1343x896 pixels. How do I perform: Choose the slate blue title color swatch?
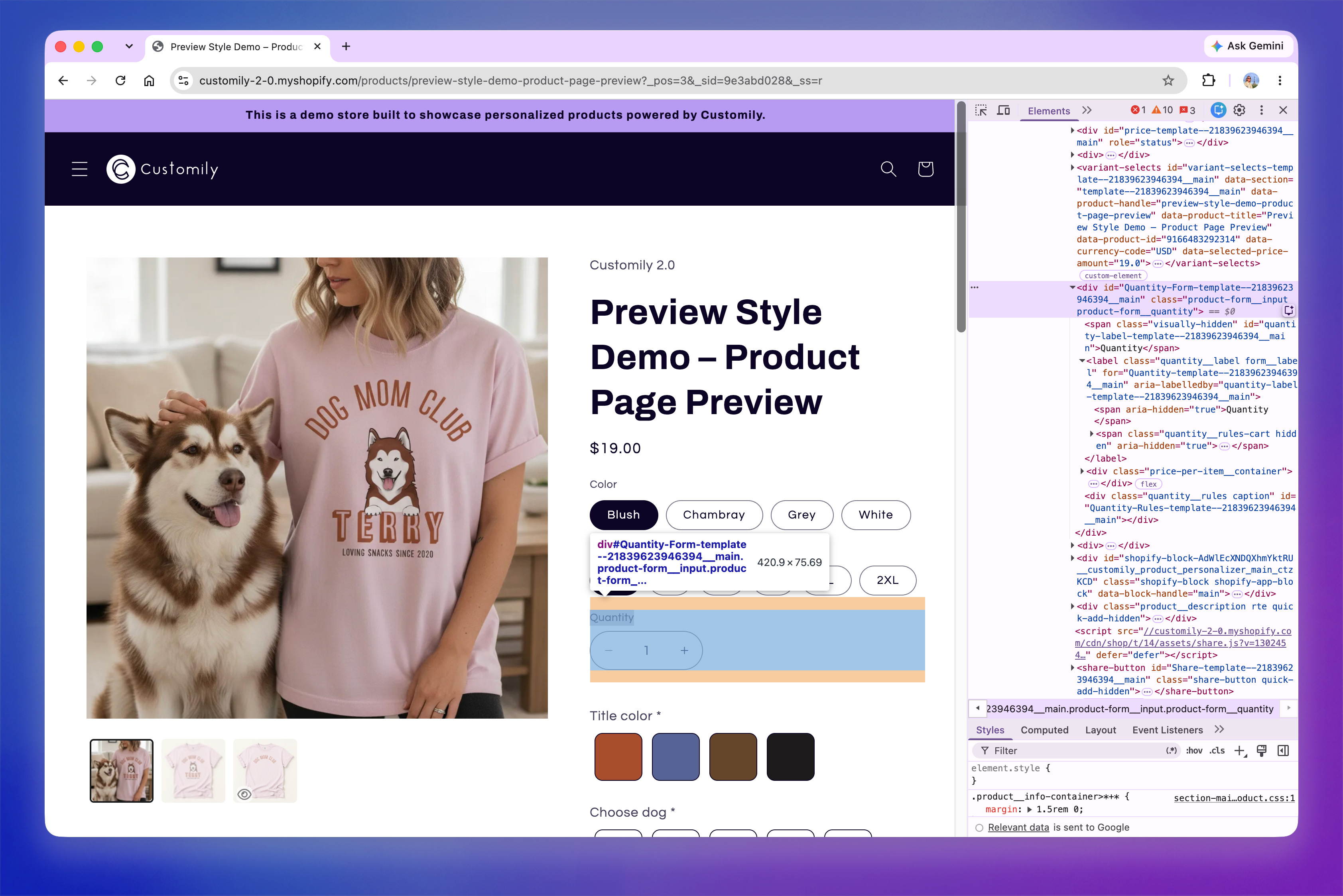coord(675,757)
